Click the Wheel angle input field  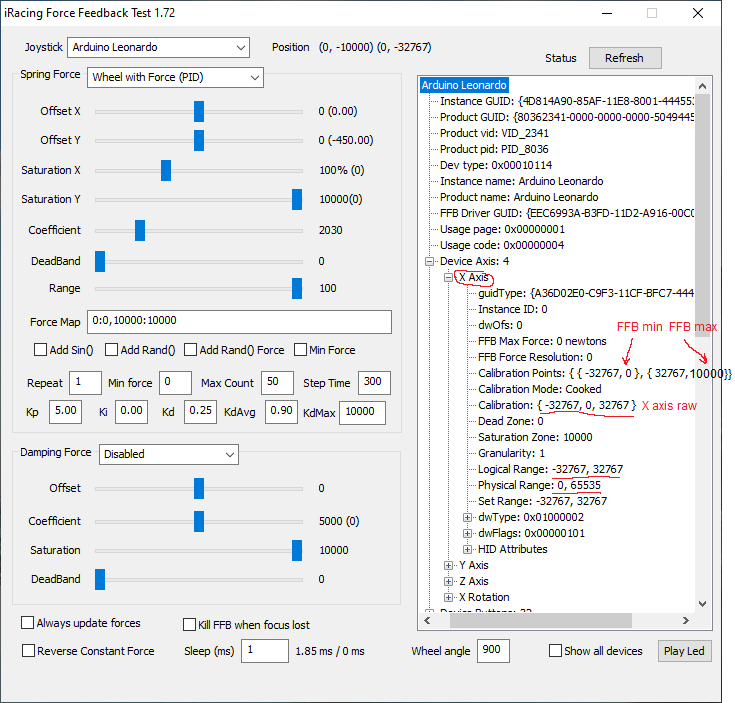pos(493,651)
